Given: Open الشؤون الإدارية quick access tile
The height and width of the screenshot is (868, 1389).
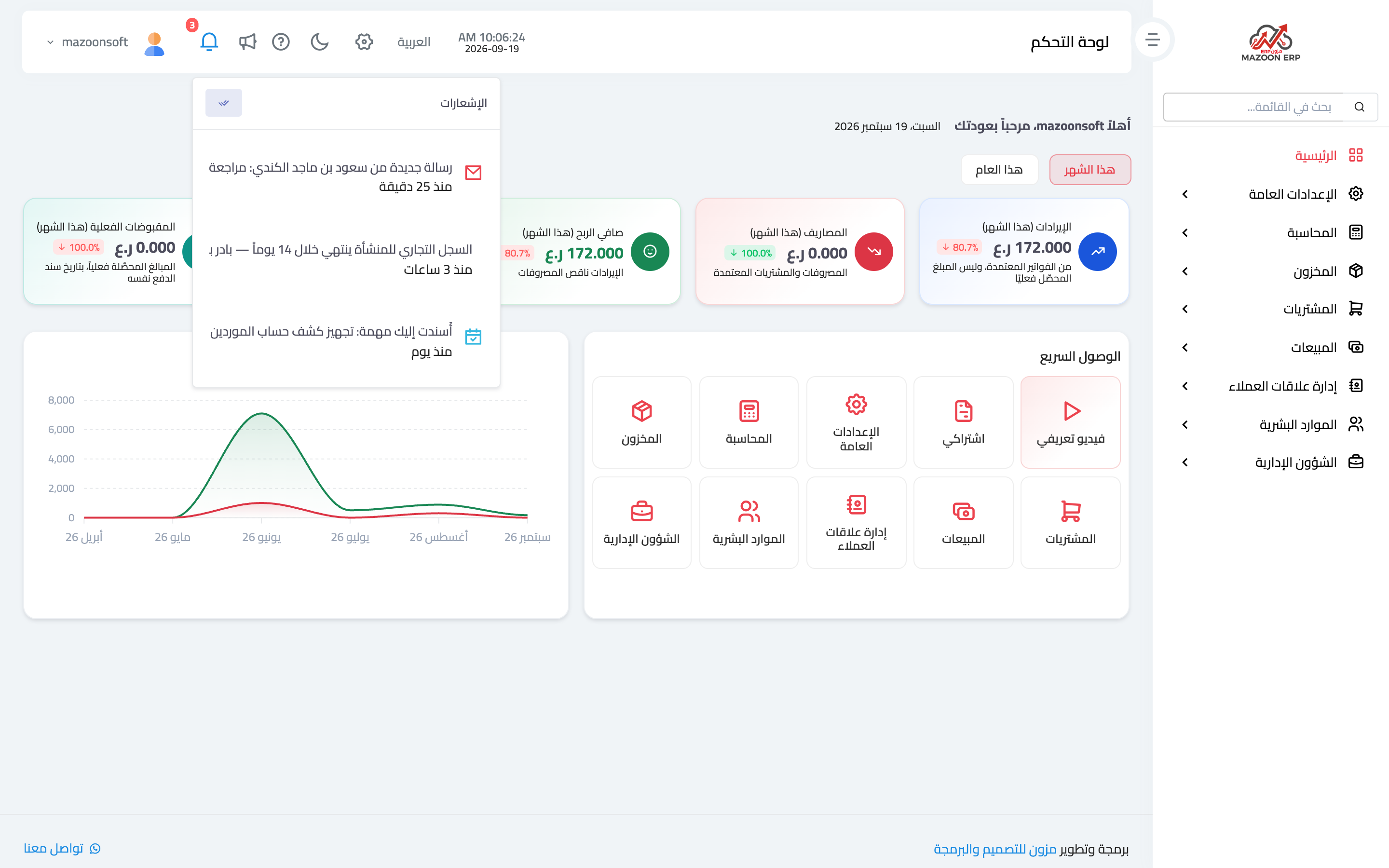Looking at the screenshot, I should (642, 522).
